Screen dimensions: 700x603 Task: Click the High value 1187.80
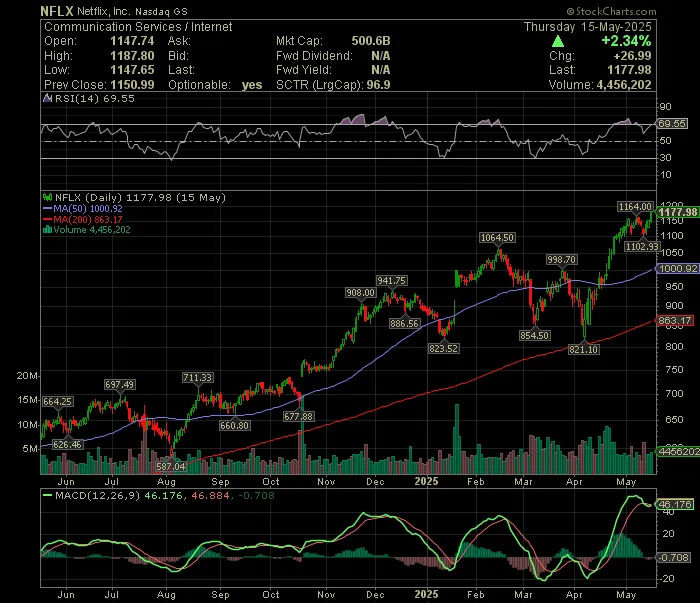(x=132, y=56)
